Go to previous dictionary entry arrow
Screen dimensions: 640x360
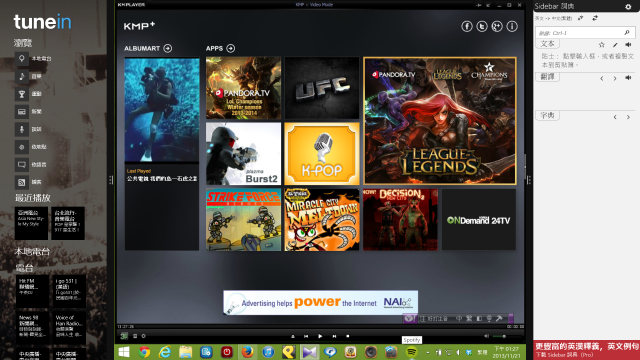coord(615,117)
